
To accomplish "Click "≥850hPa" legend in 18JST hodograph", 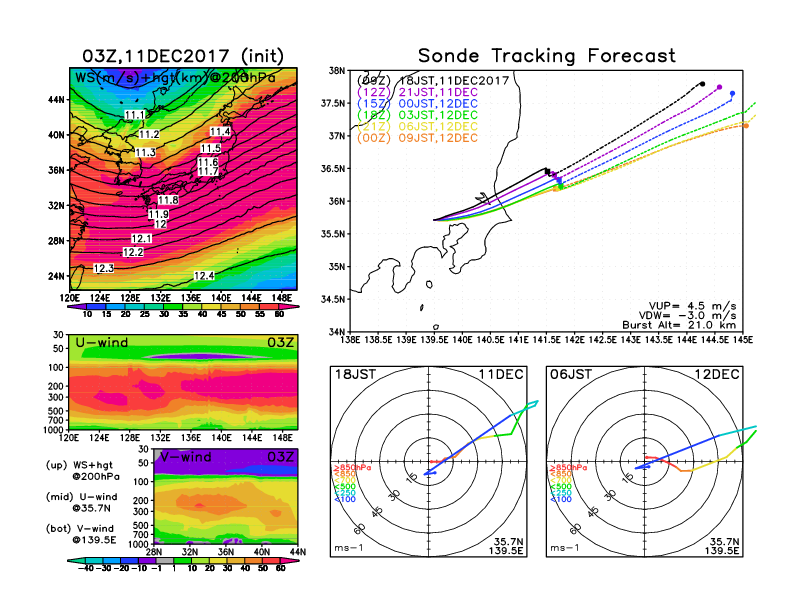I will click(353, 468).
